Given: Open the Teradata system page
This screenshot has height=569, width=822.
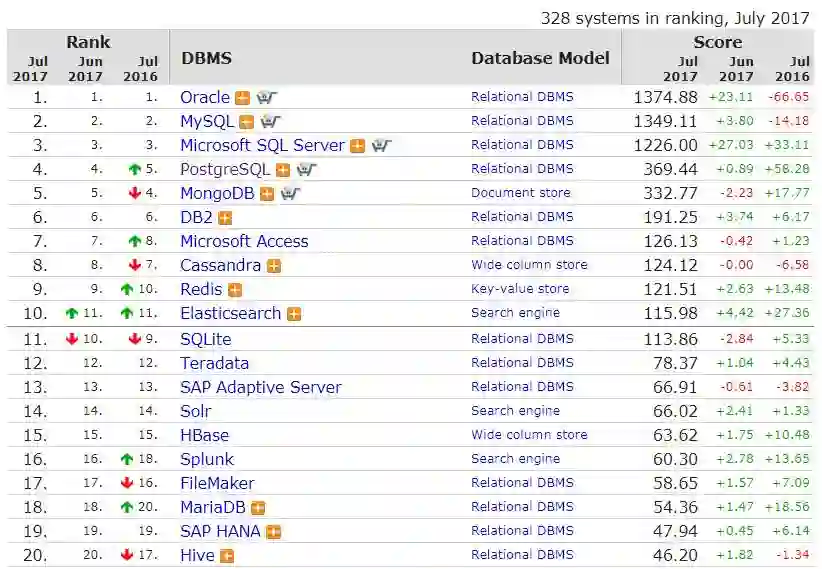Looking at the screenshot, I should coord(214,363).
